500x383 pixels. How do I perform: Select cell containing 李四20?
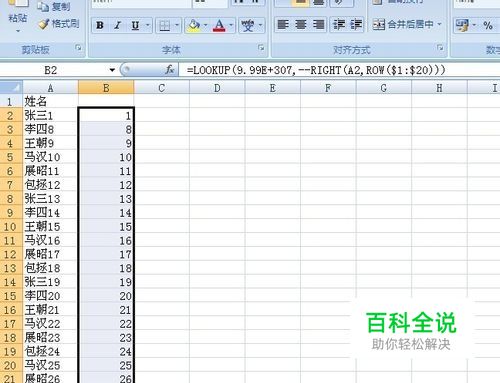50,296
